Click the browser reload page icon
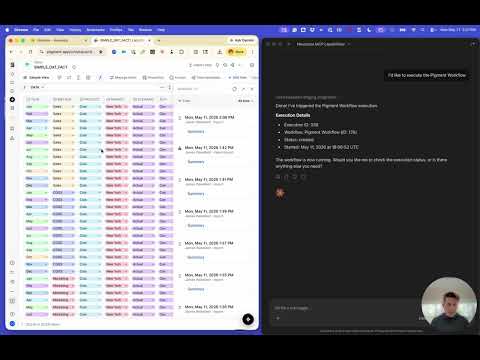The width and height of the screenshot is (480, 360). tap(30, 52)
